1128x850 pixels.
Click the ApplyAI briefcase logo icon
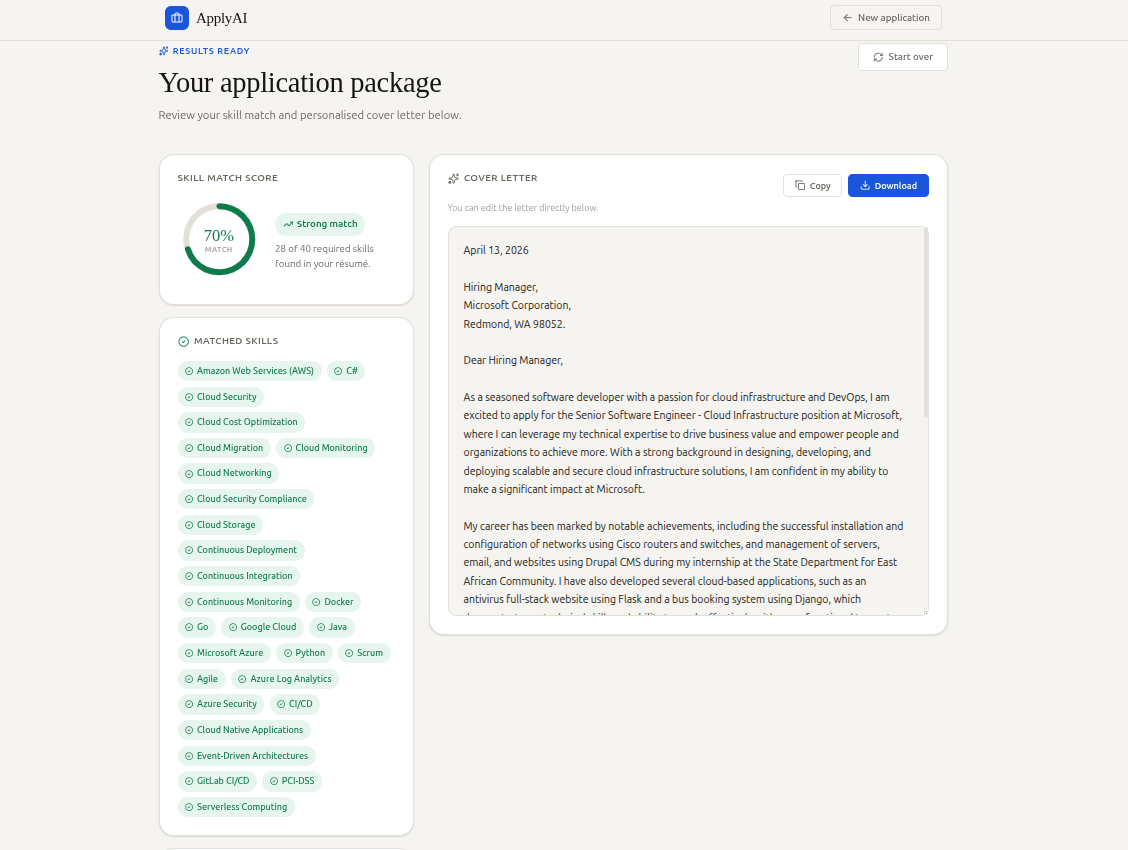coord(177,18)
